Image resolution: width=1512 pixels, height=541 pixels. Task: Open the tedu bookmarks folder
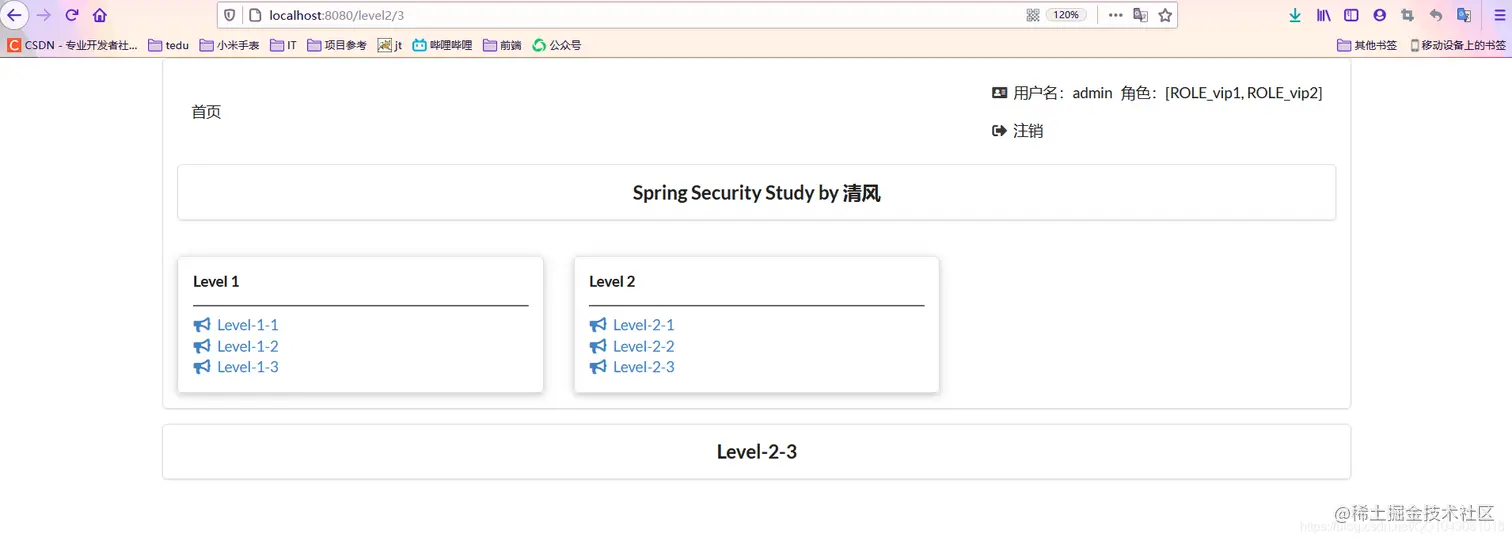[x=168, y=45]
